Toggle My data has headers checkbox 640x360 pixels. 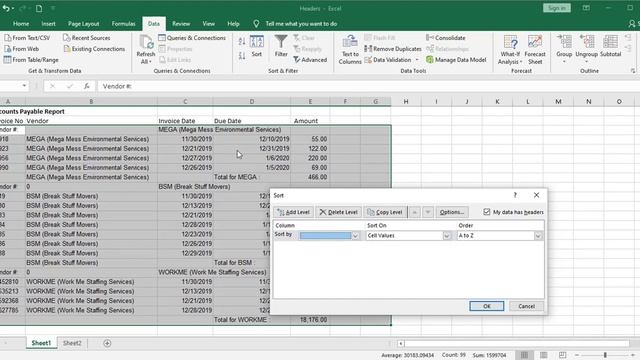point(487,212)
